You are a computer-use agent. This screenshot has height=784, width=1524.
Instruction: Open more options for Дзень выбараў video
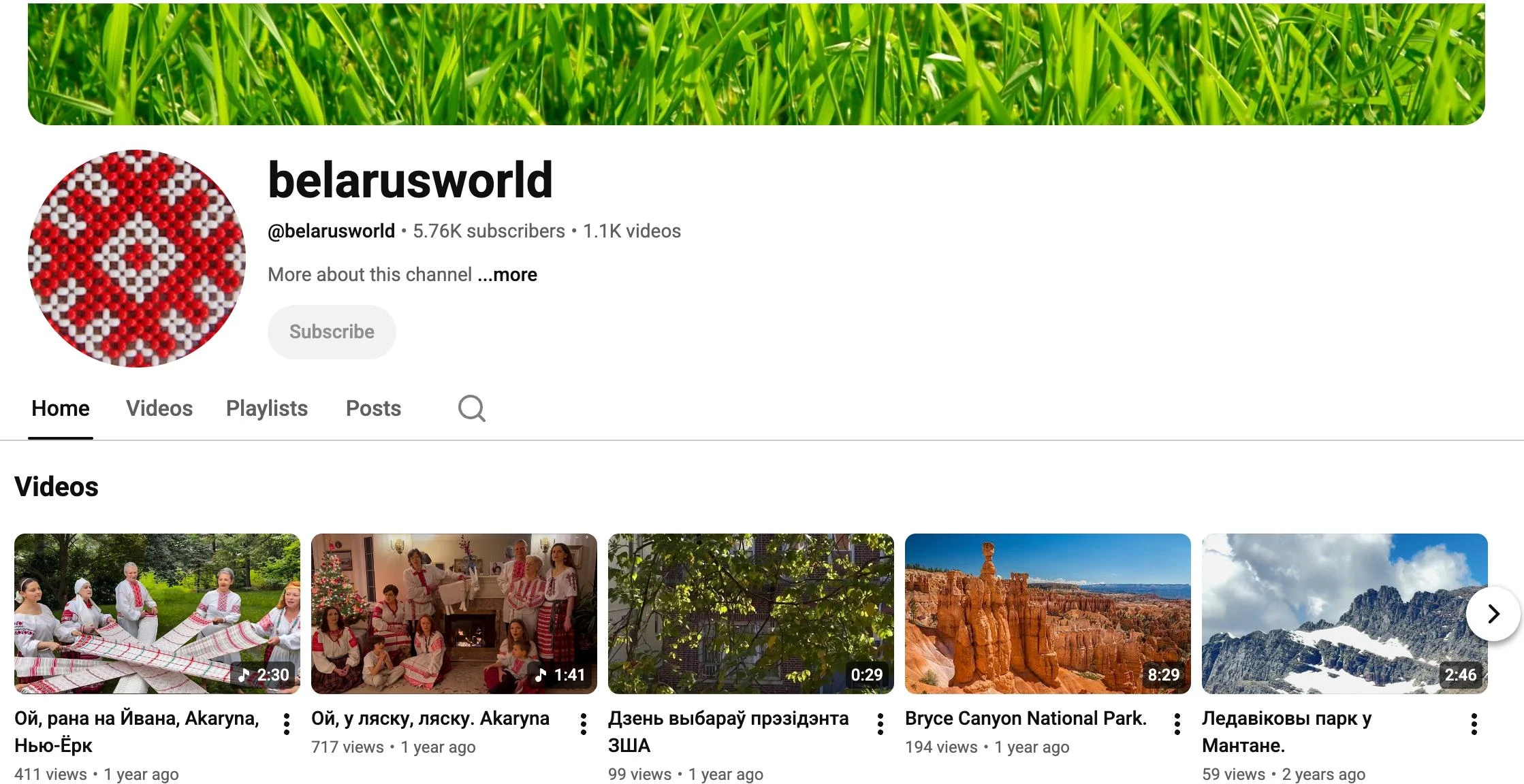click(x=880, y=724)
